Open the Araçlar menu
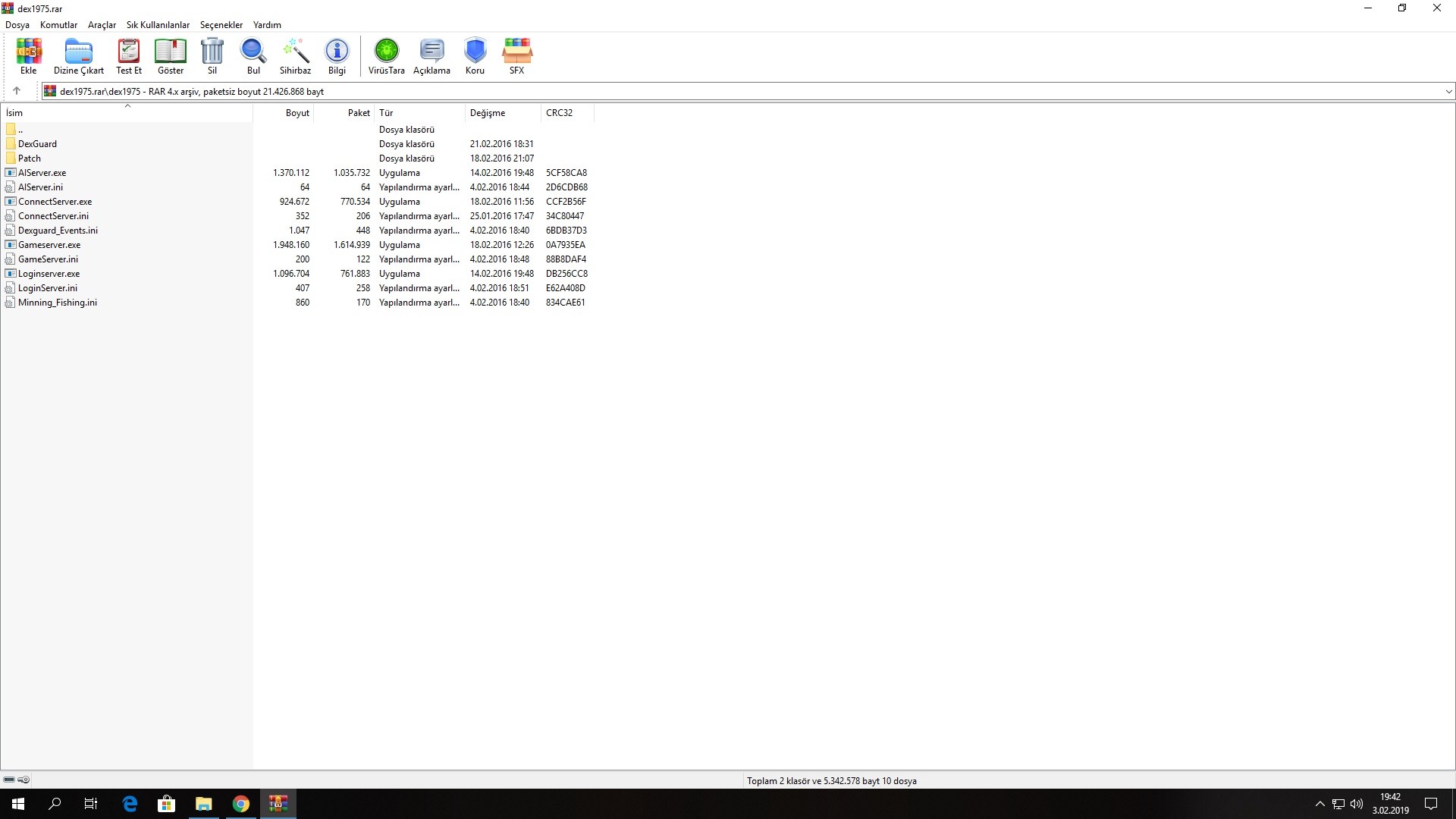 (102, 25)
